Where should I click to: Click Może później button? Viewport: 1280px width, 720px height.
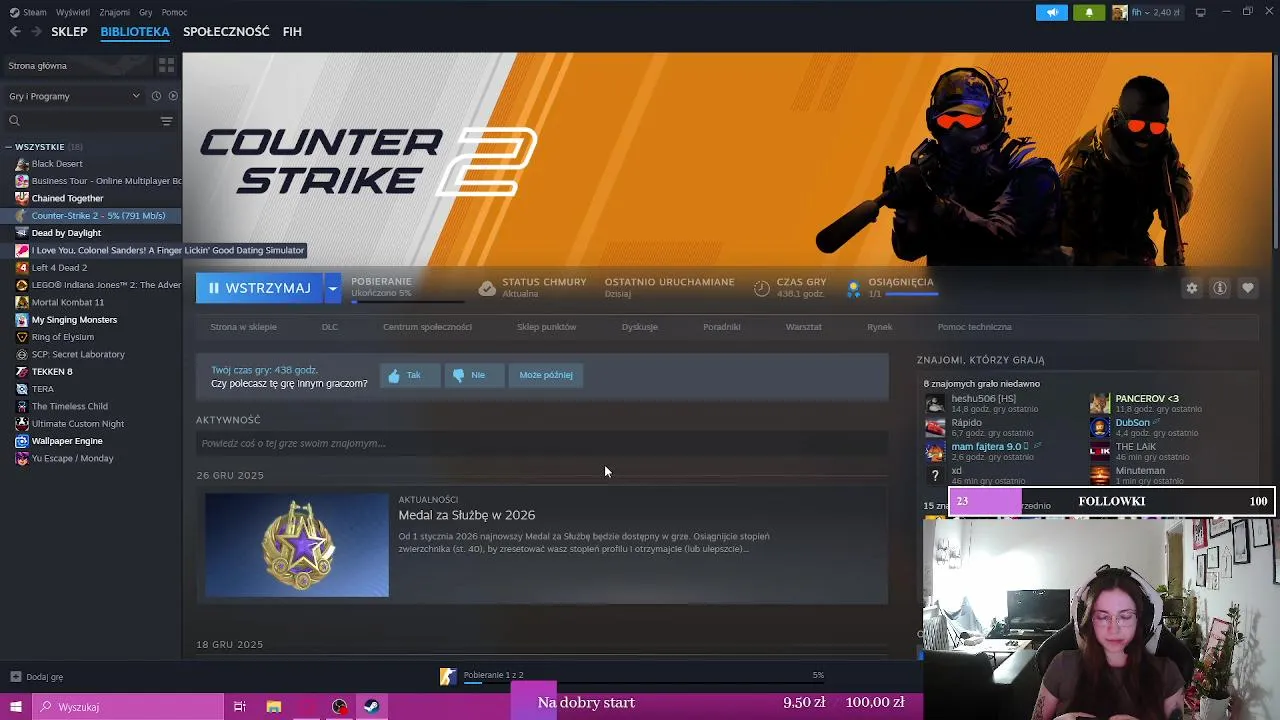click(x=546, y=375)
